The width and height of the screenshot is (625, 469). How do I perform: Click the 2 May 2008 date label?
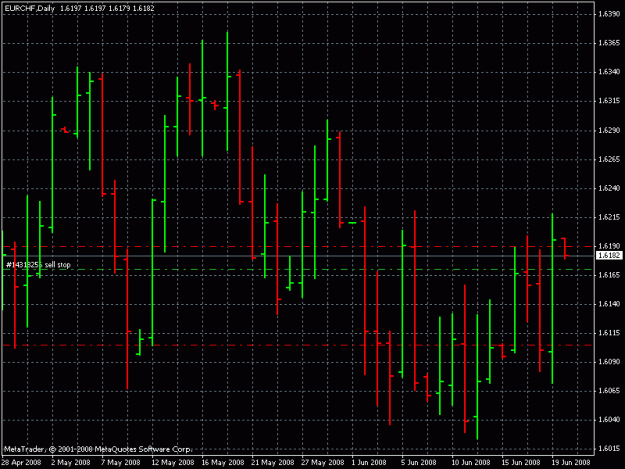[x=71, y=463]
